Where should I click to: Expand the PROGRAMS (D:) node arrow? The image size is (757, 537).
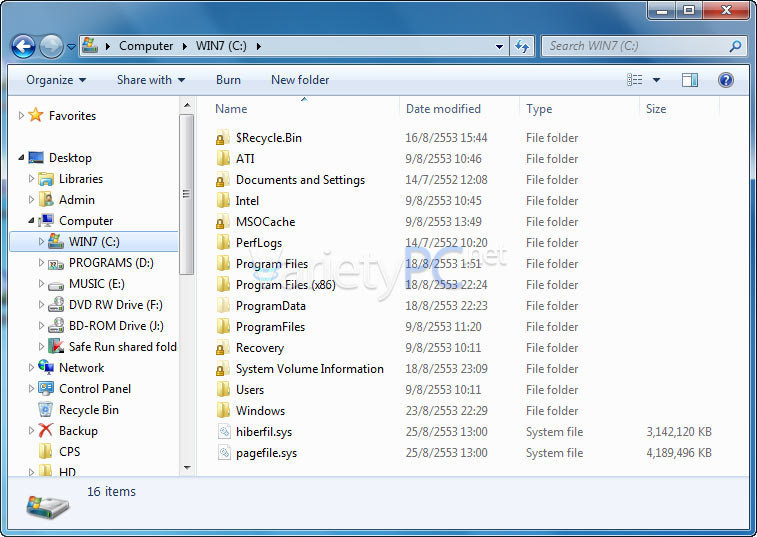pos(41,263)
